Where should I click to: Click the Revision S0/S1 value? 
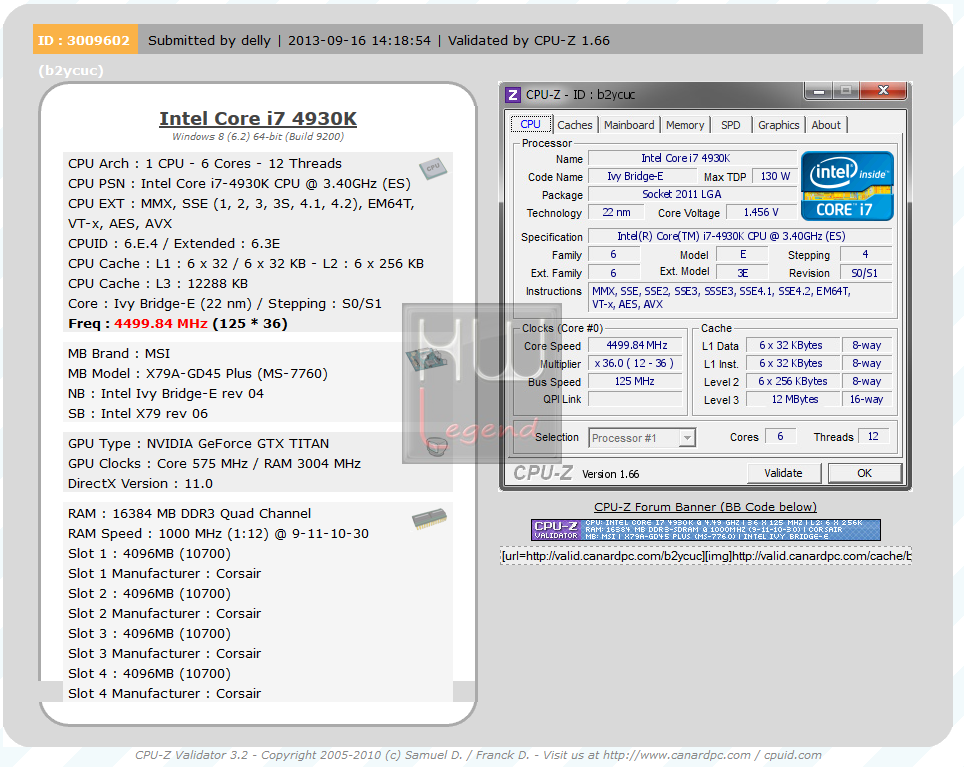point(864,273)
